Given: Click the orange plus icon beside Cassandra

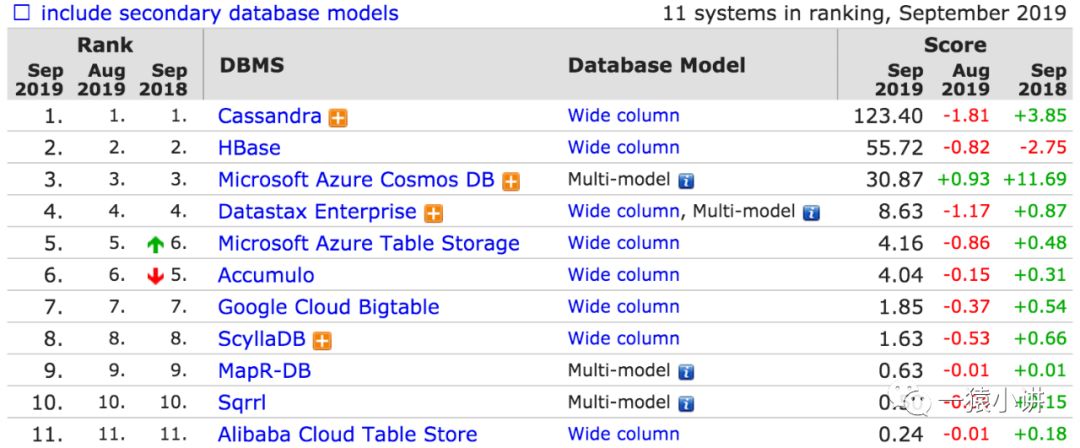Looking at the screenshot, I should click(x=339, y=117).
